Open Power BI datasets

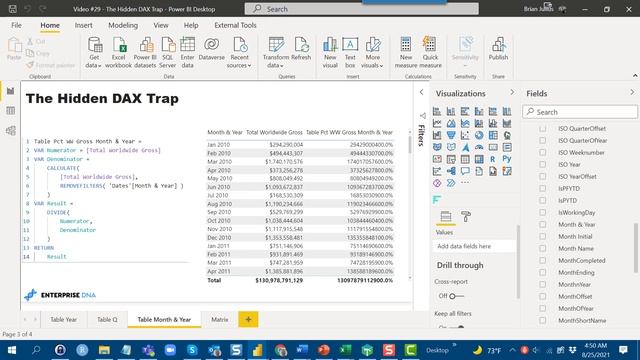tap(145, 52)
